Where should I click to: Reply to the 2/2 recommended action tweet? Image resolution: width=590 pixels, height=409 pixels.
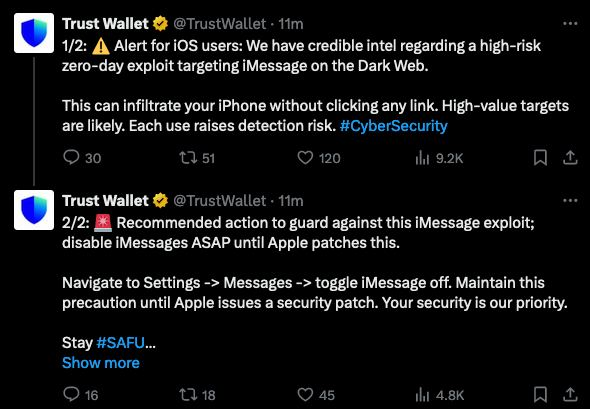pos(80,394)
